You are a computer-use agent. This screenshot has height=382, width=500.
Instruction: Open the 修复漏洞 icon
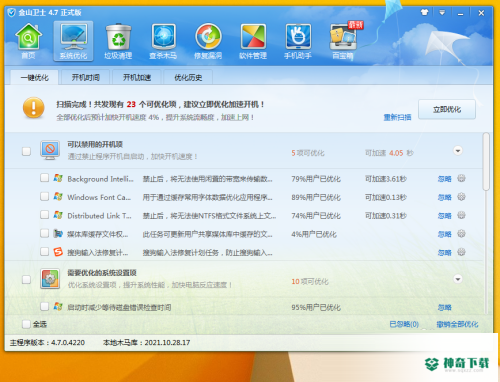pos(208,41)
